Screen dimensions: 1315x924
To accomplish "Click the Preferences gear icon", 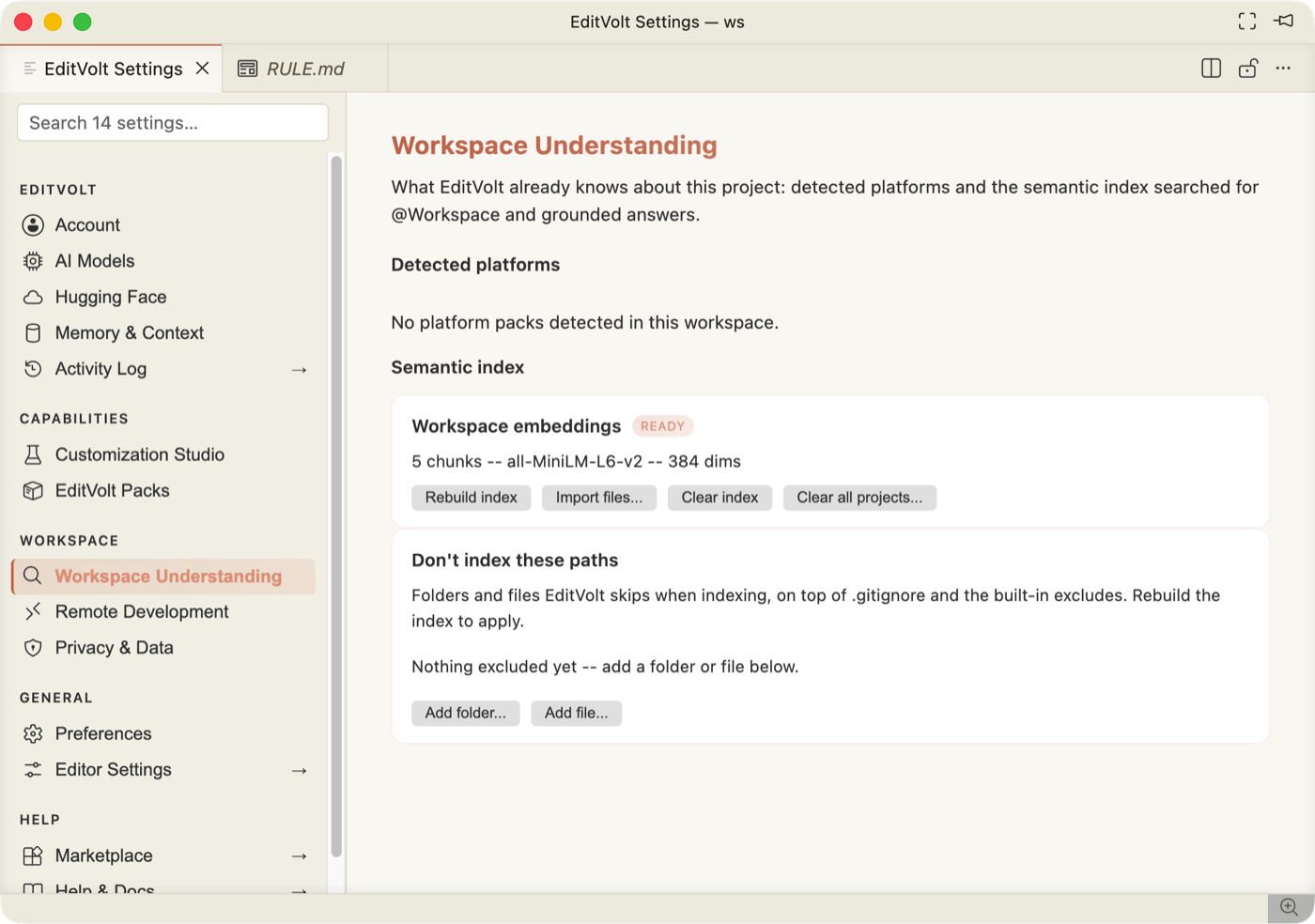I will point(33,733).
